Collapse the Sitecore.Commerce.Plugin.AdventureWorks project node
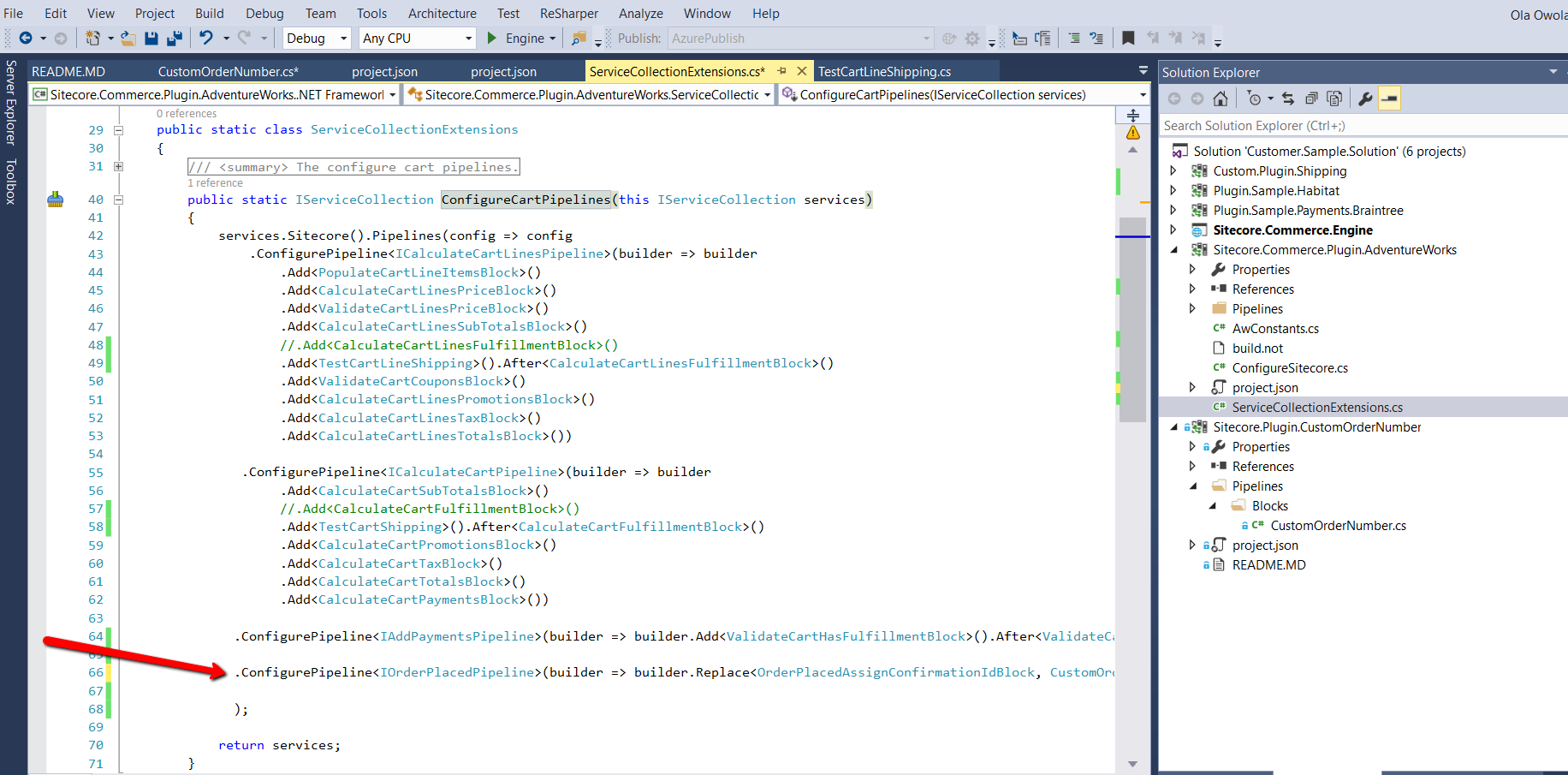1568x775 pixels. click(x=1173, y=249)
